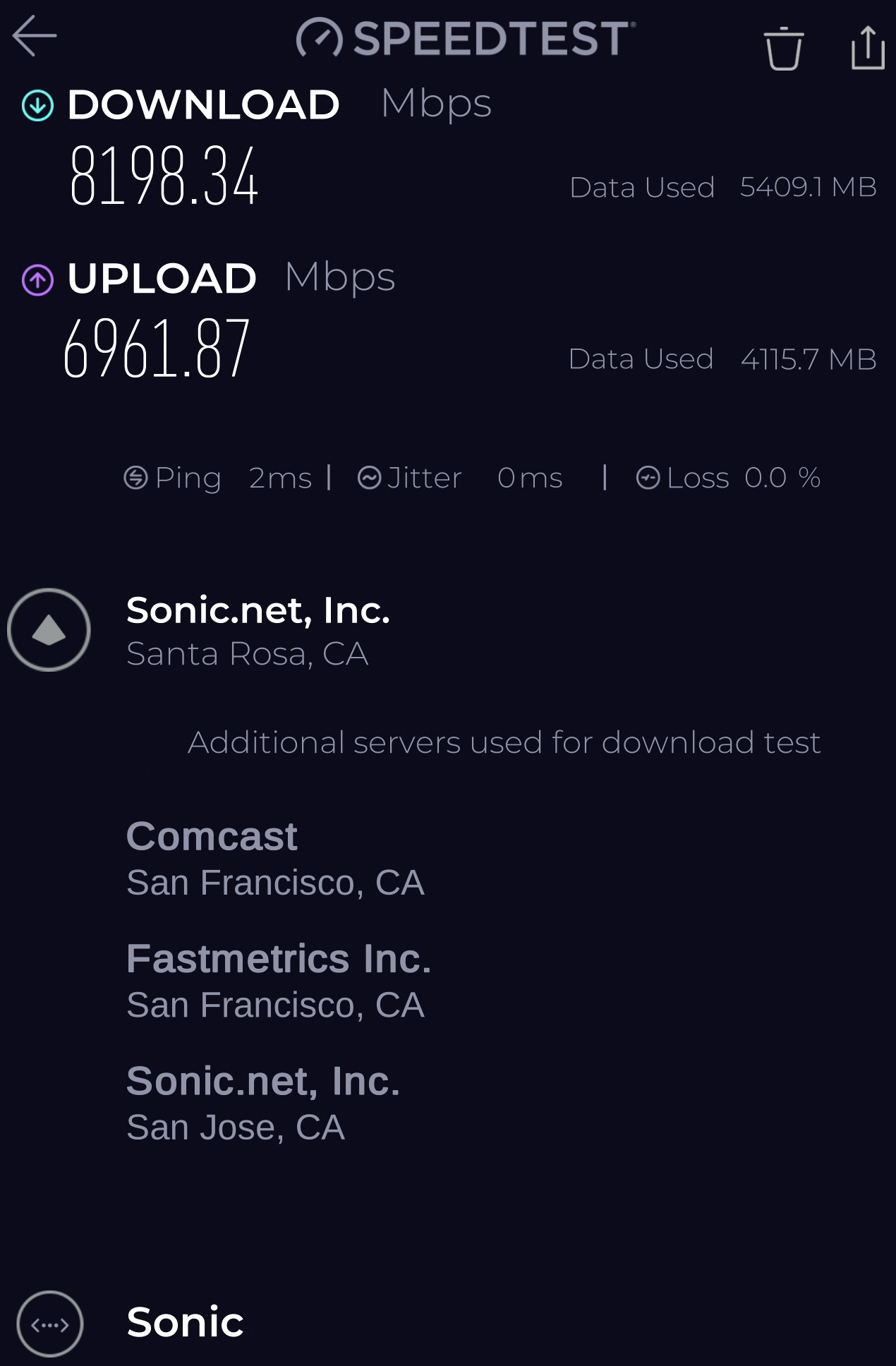
Task: Tap the Jitter icon
Action: (x=370, y=478)
